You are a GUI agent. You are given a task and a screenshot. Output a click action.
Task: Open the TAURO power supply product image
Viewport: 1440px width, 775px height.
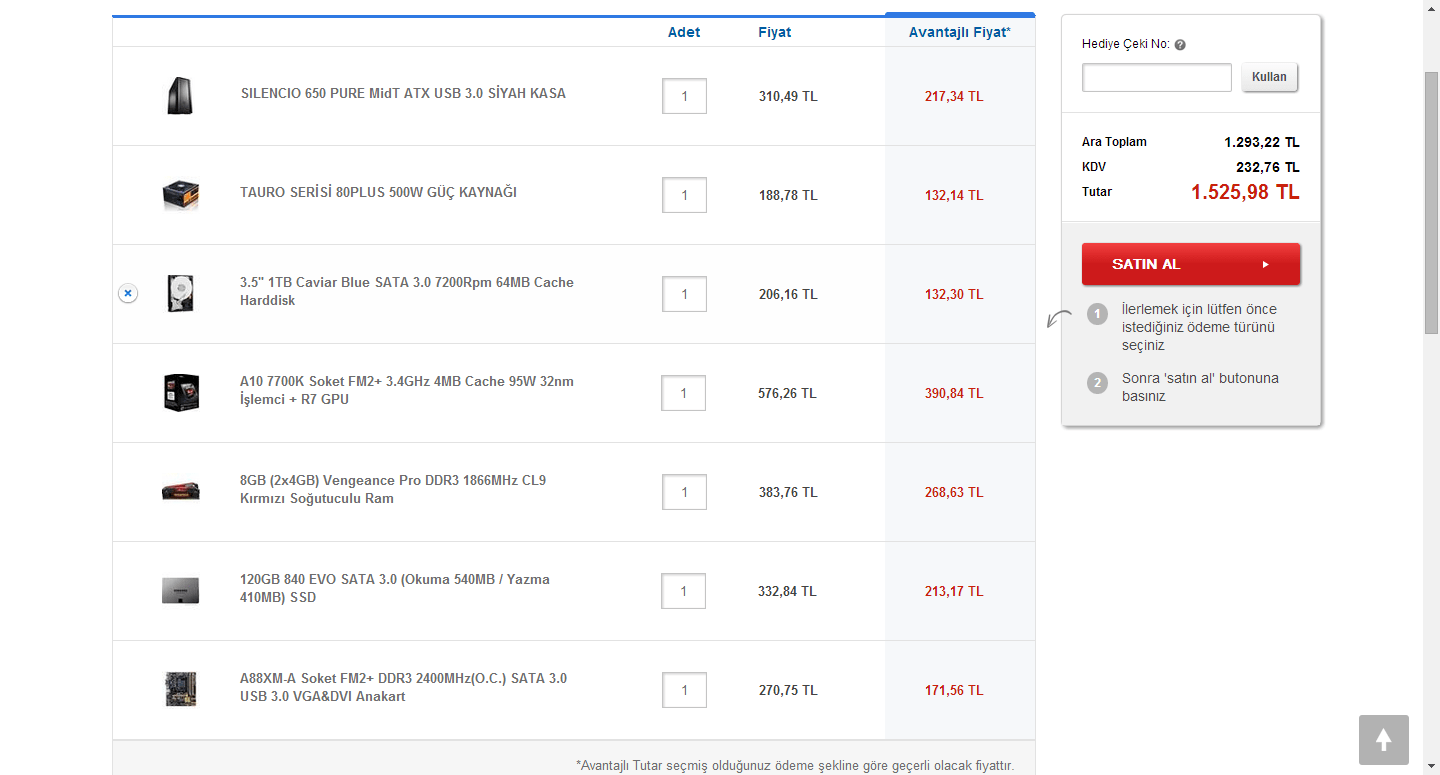180,195
